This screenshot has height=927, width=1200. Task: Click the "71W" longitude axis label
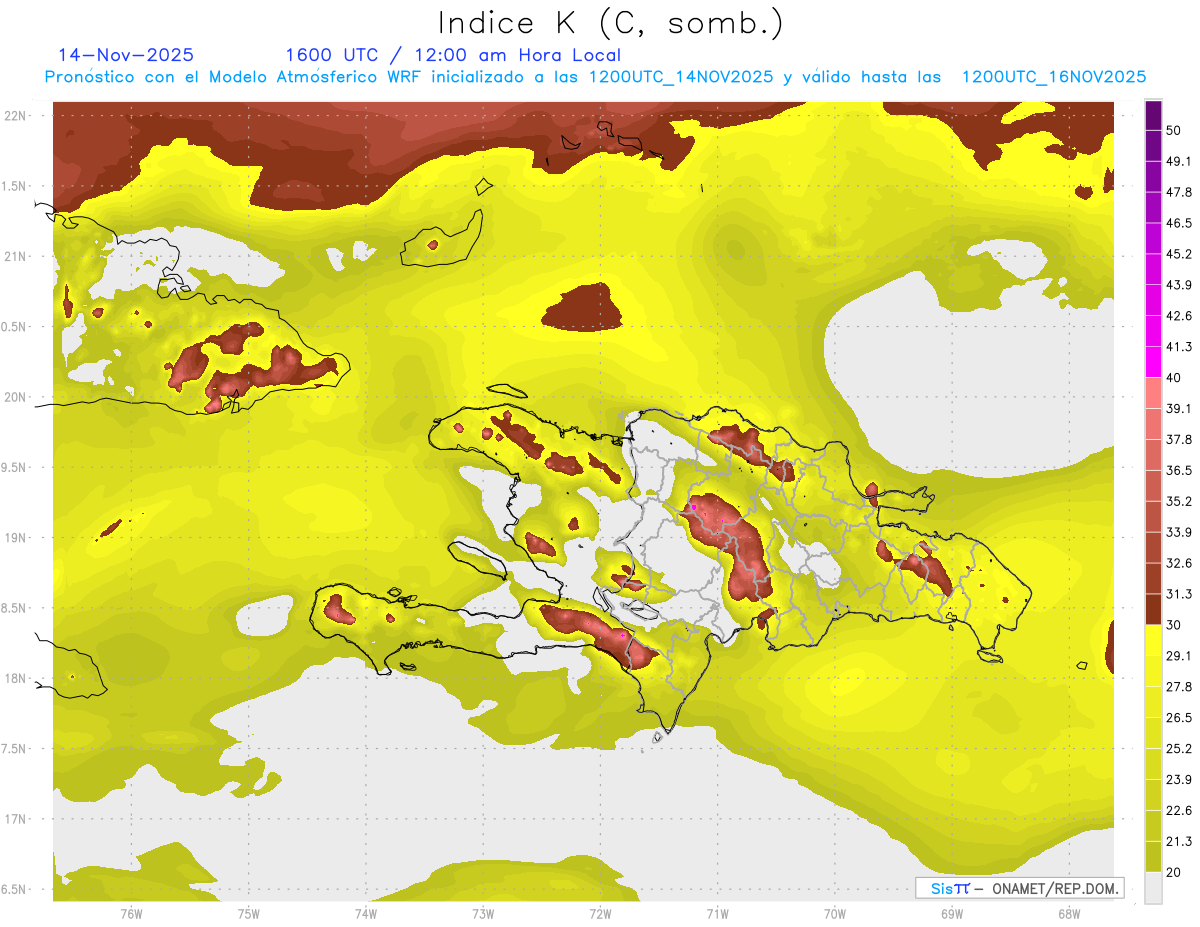[x=717, y=914]
